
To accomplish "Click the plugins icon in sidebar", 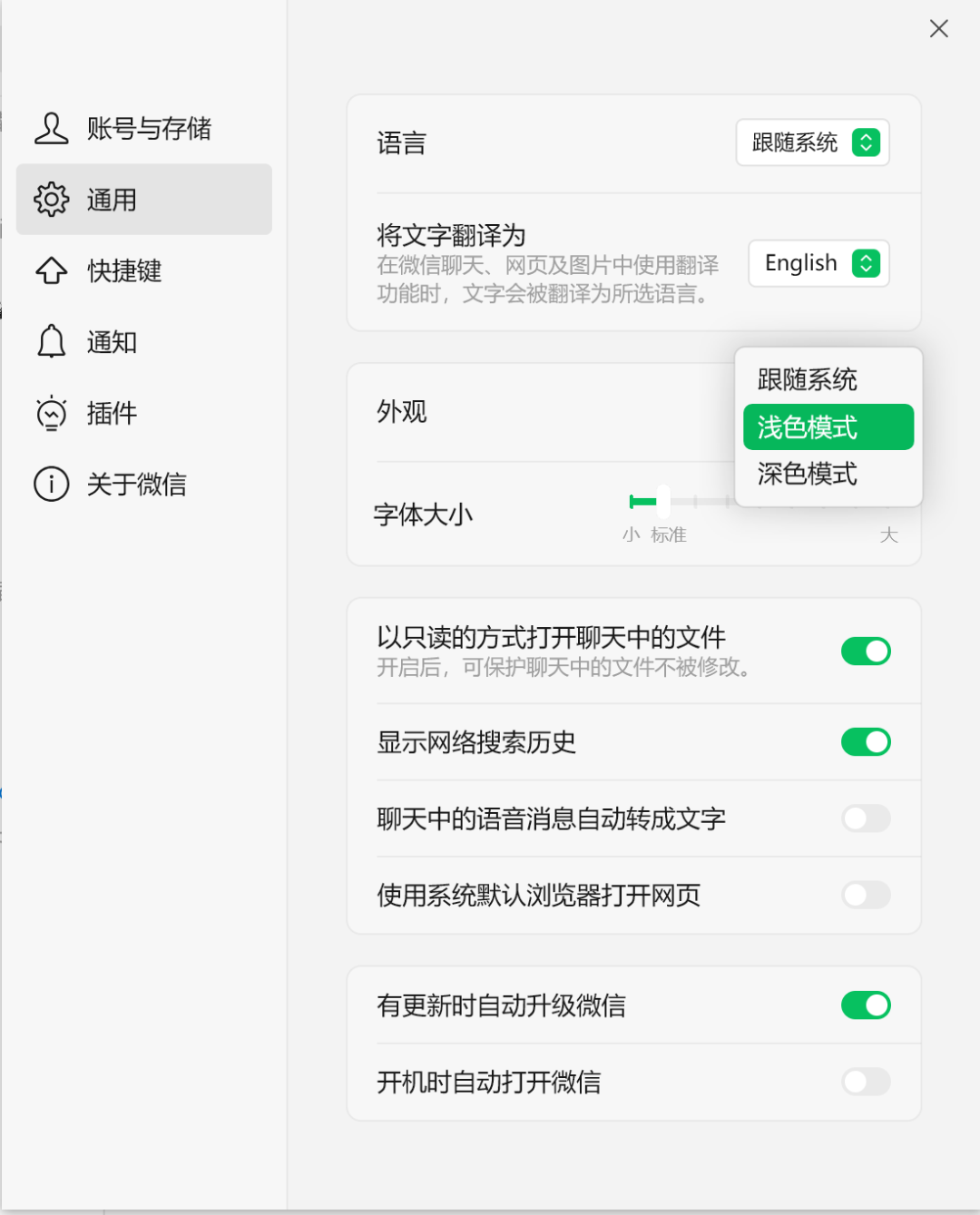I will point(52,413).
